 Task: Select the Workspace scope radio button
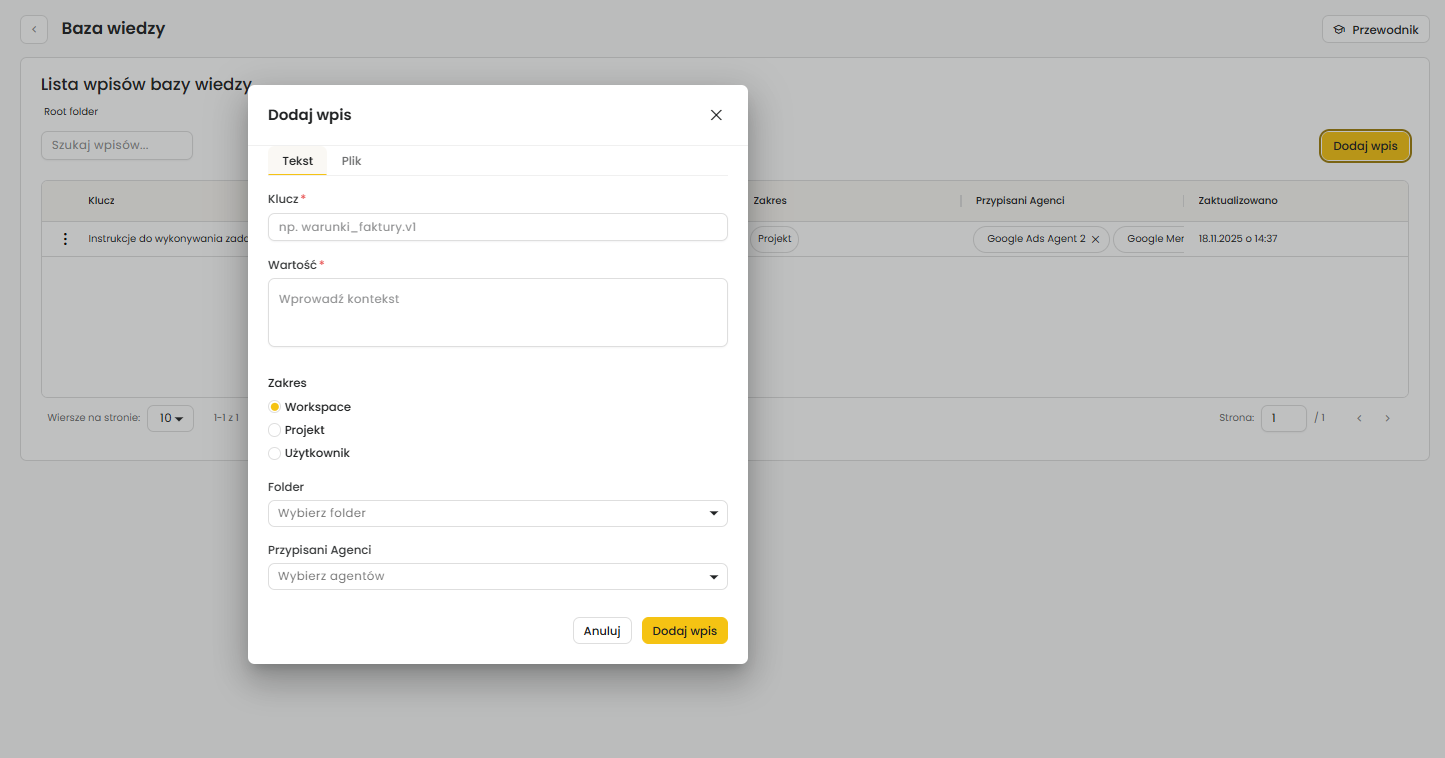coord(275,407)
